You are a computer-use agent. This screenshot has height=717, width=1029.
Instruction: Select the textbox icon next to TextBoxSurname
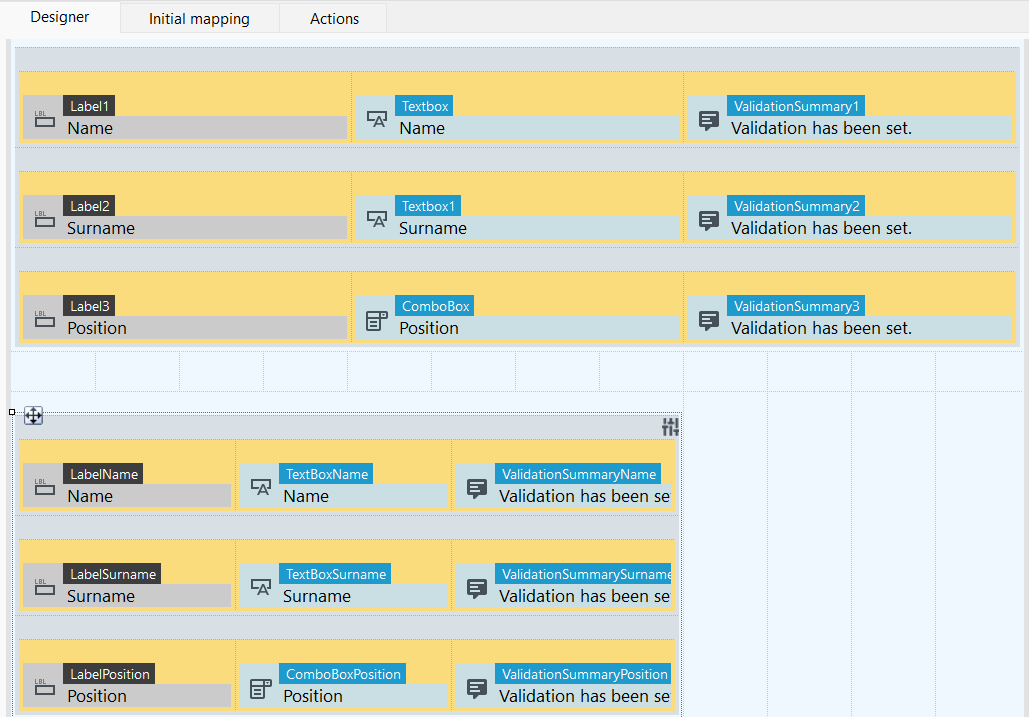point(261,586)
